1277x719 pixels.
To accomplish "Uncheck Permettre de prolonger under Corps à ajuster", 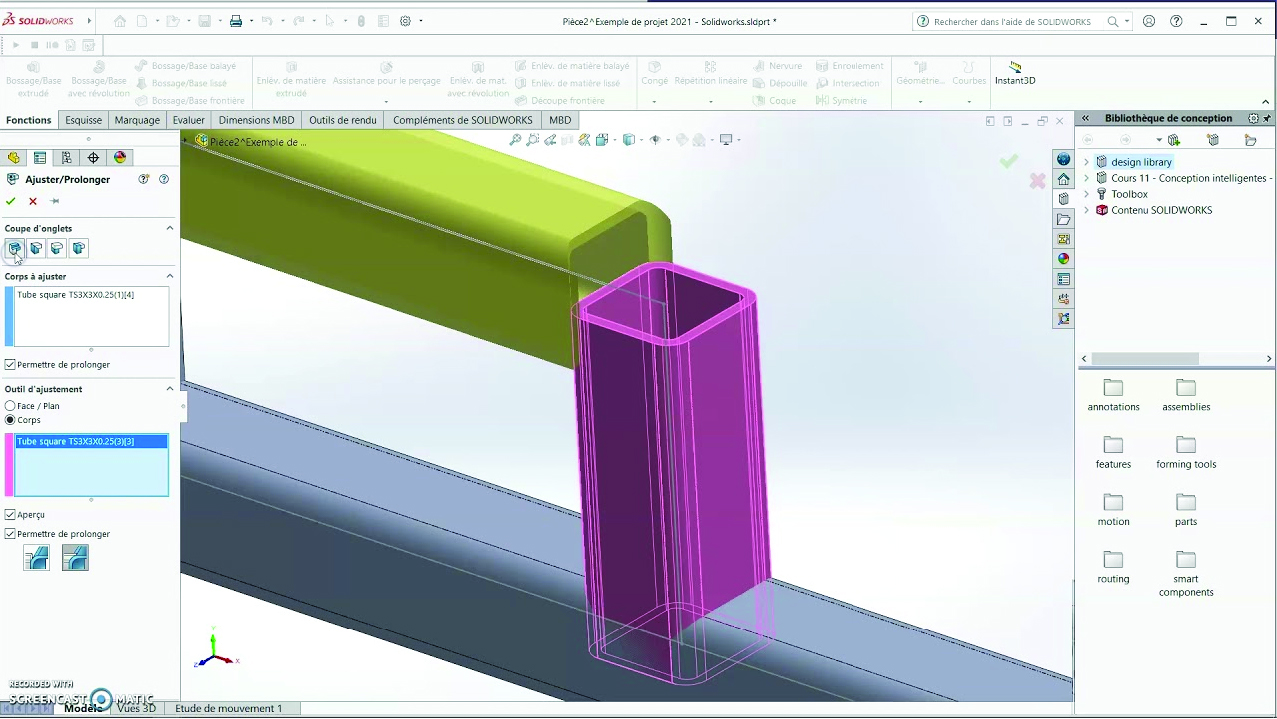I will [x=10, y=364].
